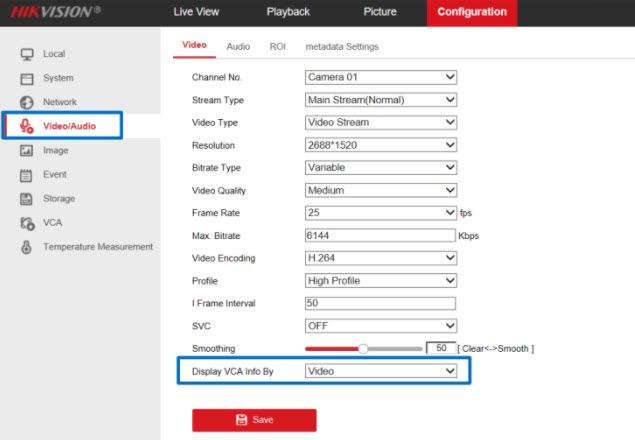Click the Storage disk icon
This screenshot has width=635, height=440.
point(27,199)
